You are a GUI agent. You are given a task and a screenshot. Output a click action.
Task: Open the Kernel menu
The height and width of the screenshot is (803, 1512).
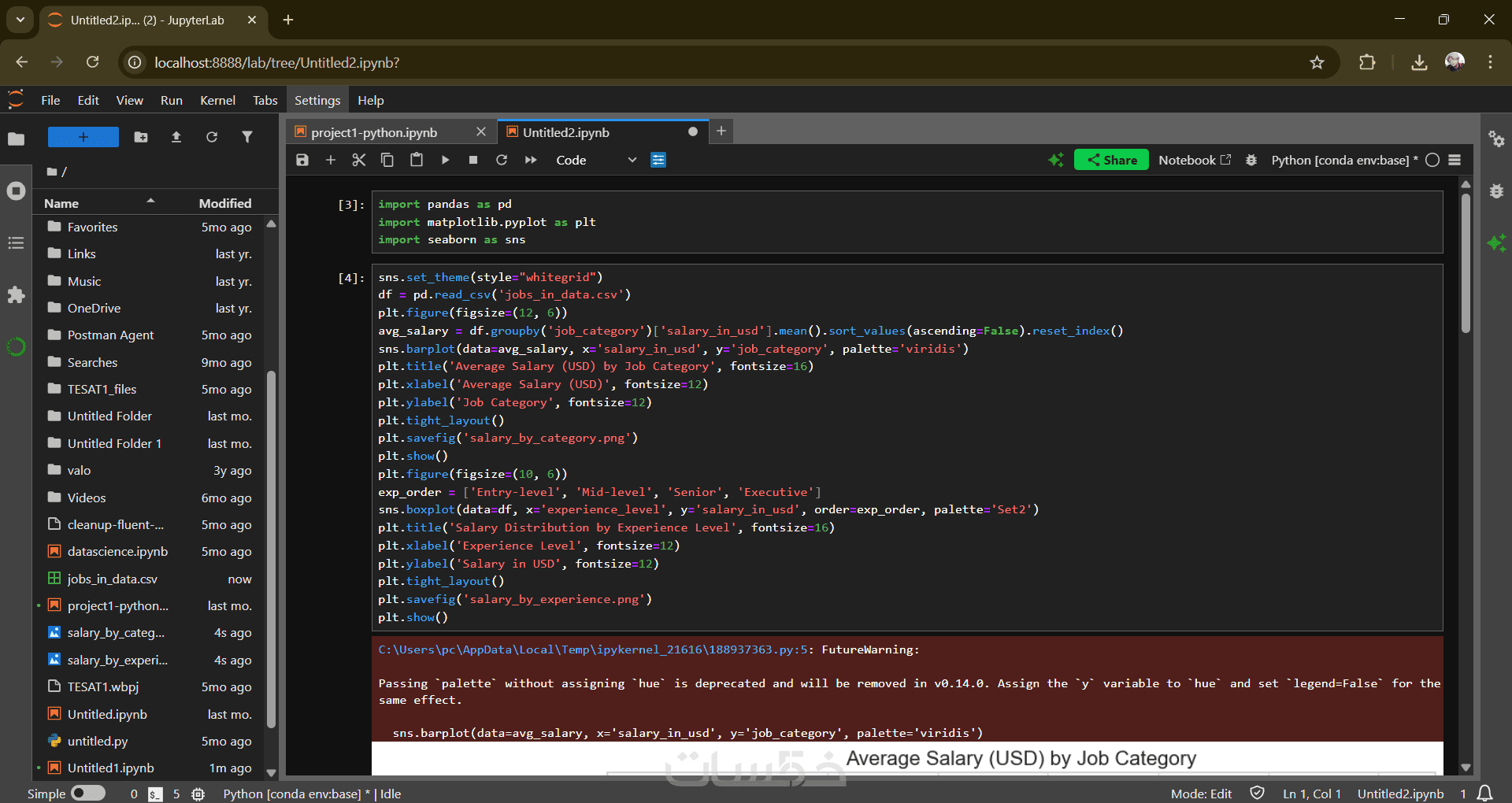pyautogui.click(x=217, y=100)
